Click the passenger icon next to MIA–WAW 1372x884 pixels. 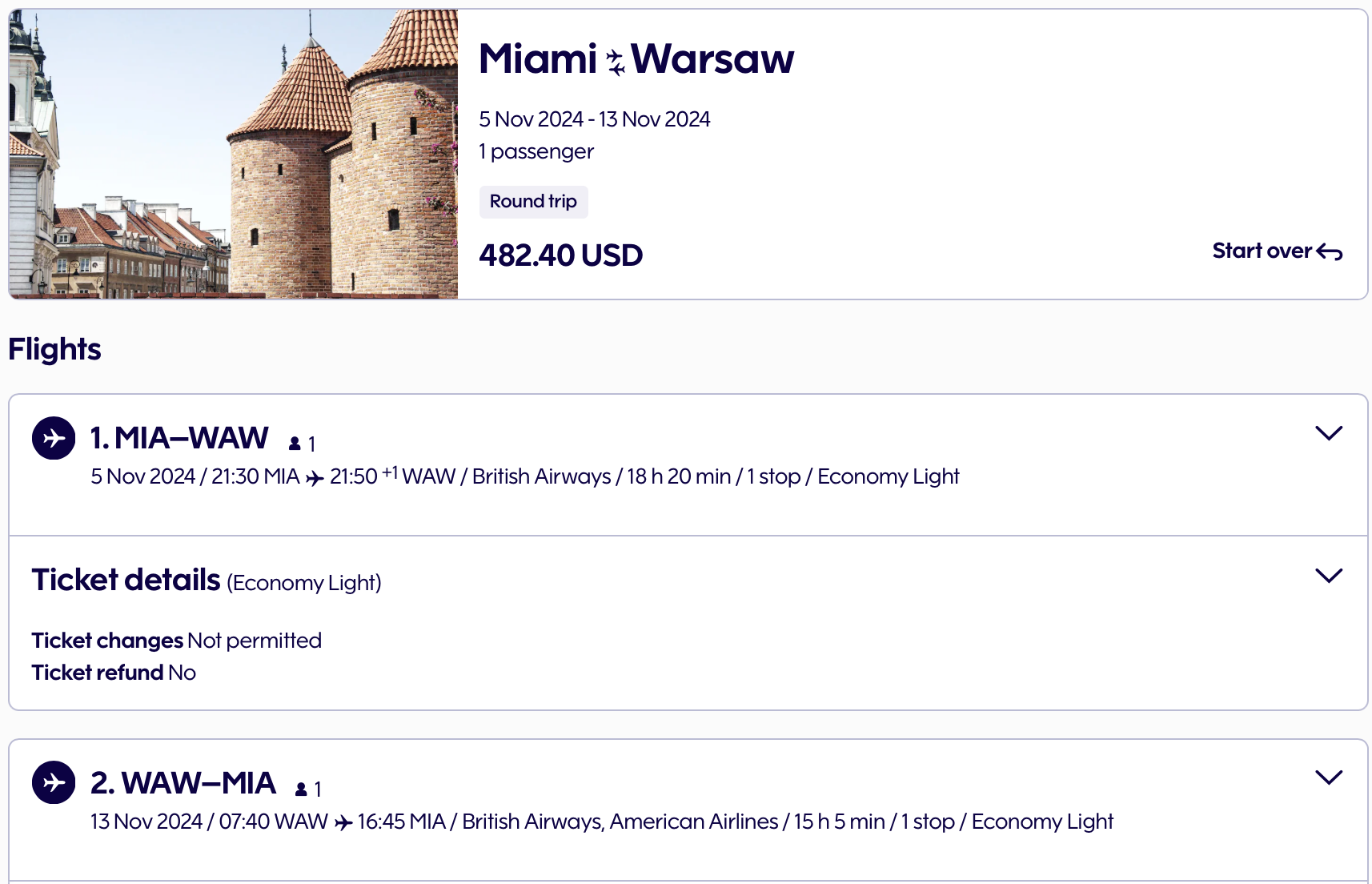[x=295, y=444]
